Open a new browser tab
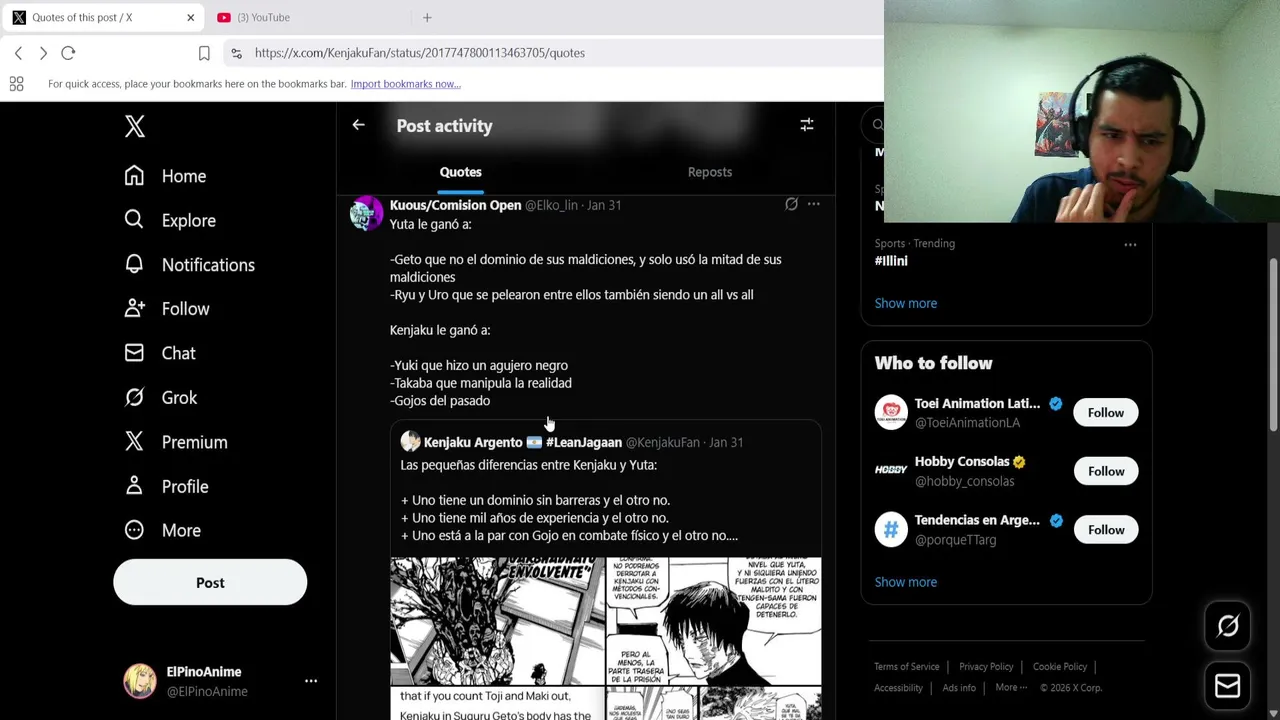1280x720 pixels. point(427,17)
